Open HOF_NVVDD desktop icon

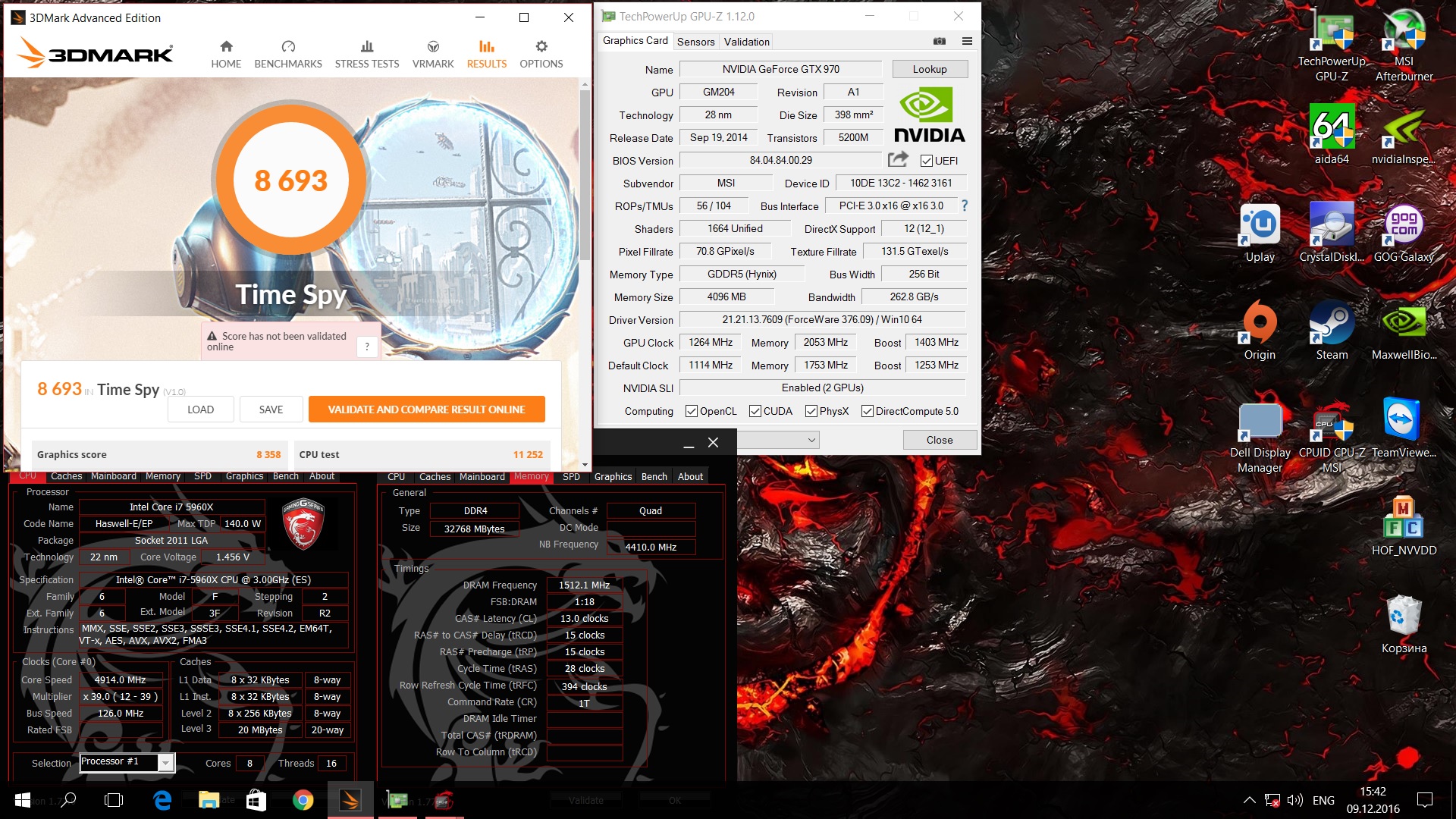coord(1404,526)
